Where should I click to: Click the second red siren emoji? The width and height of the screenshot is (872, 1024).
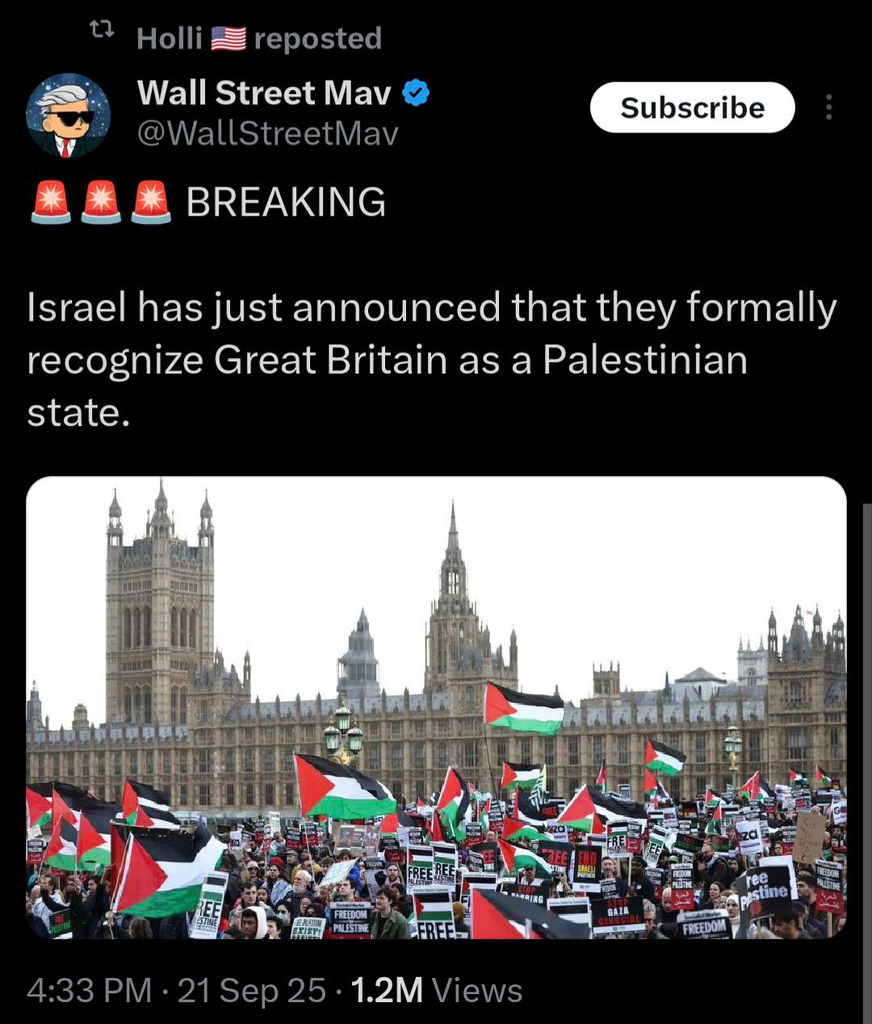click(x=101, y=203)
